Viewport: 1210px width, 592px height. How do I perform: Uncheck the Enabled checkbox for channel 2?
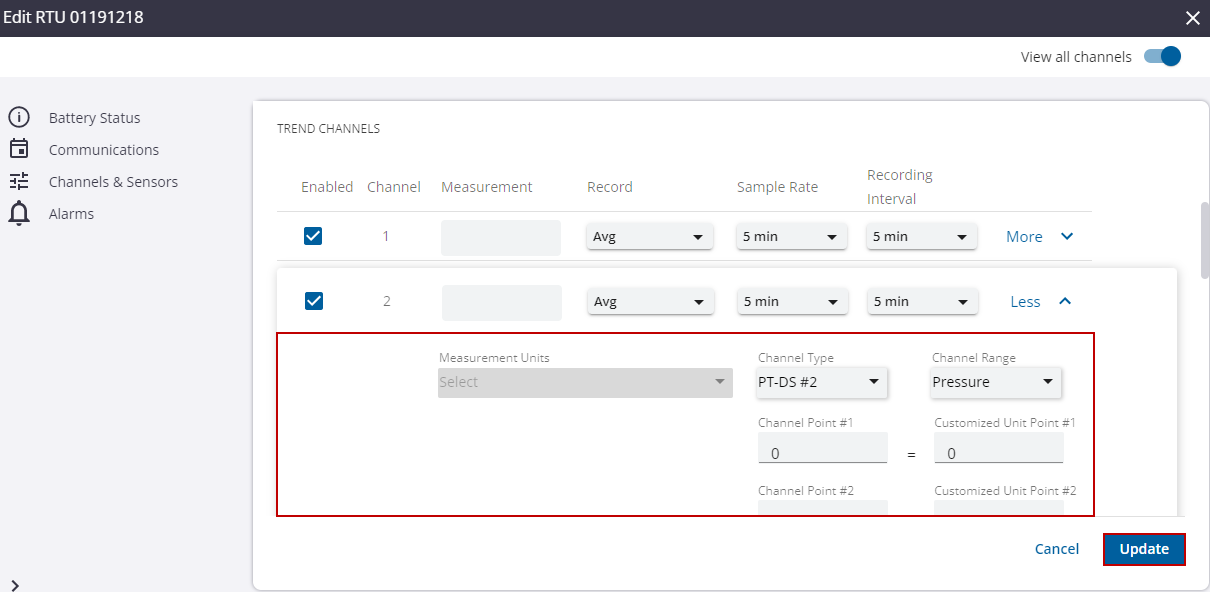314,301
